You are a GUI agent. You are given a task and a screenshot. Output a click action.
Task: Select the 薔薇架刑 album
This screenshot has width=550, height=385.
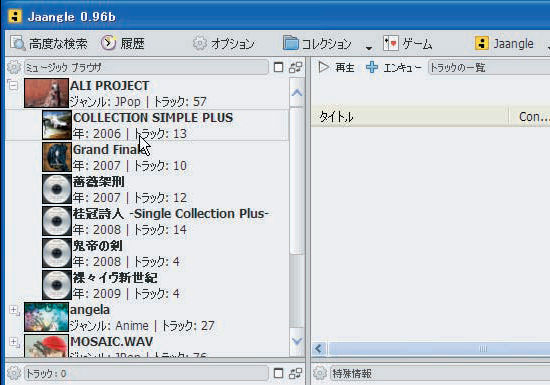(99, 182)
